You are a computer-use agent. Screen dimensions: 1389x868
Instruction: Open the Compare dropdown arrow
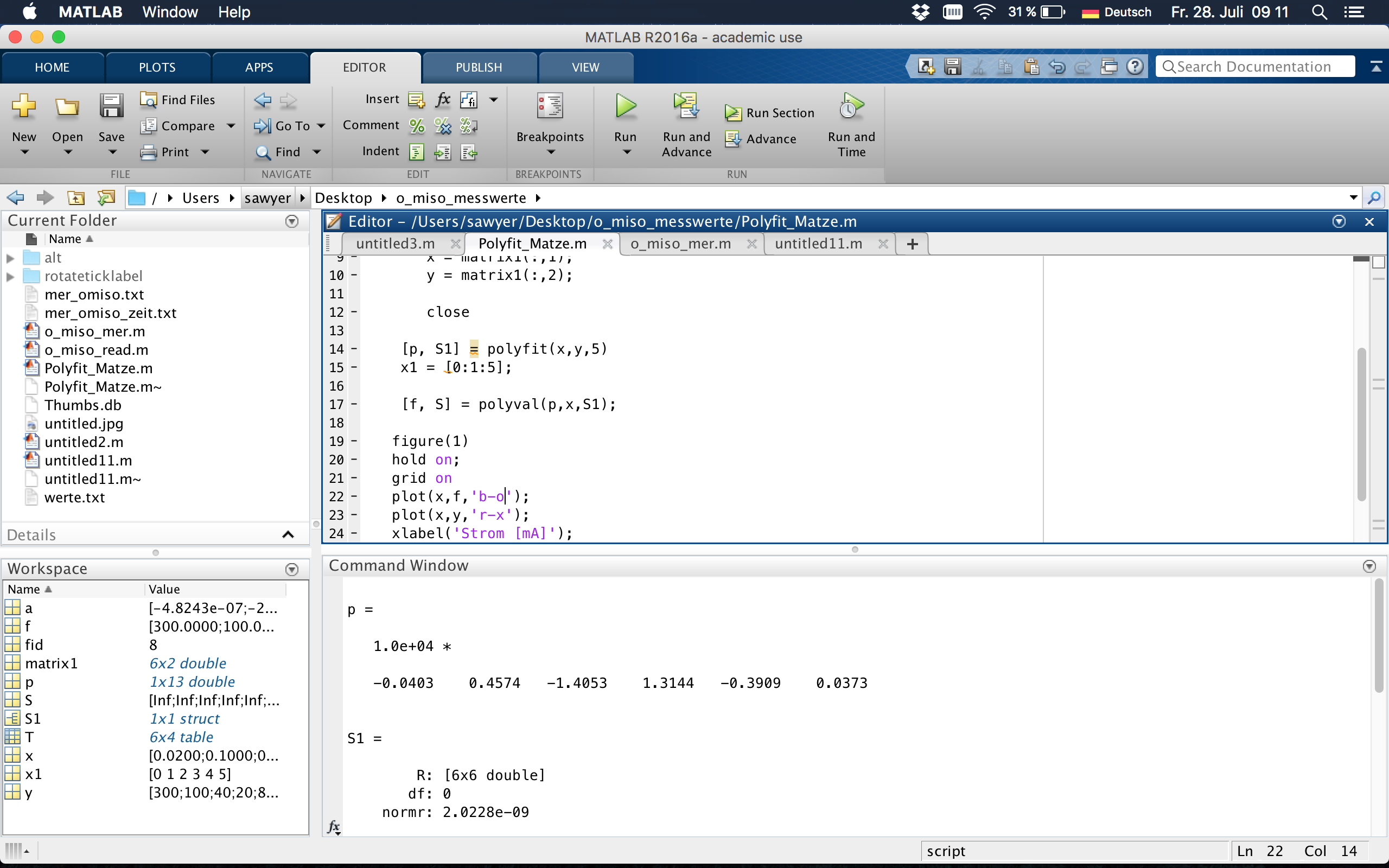point(231,126)
